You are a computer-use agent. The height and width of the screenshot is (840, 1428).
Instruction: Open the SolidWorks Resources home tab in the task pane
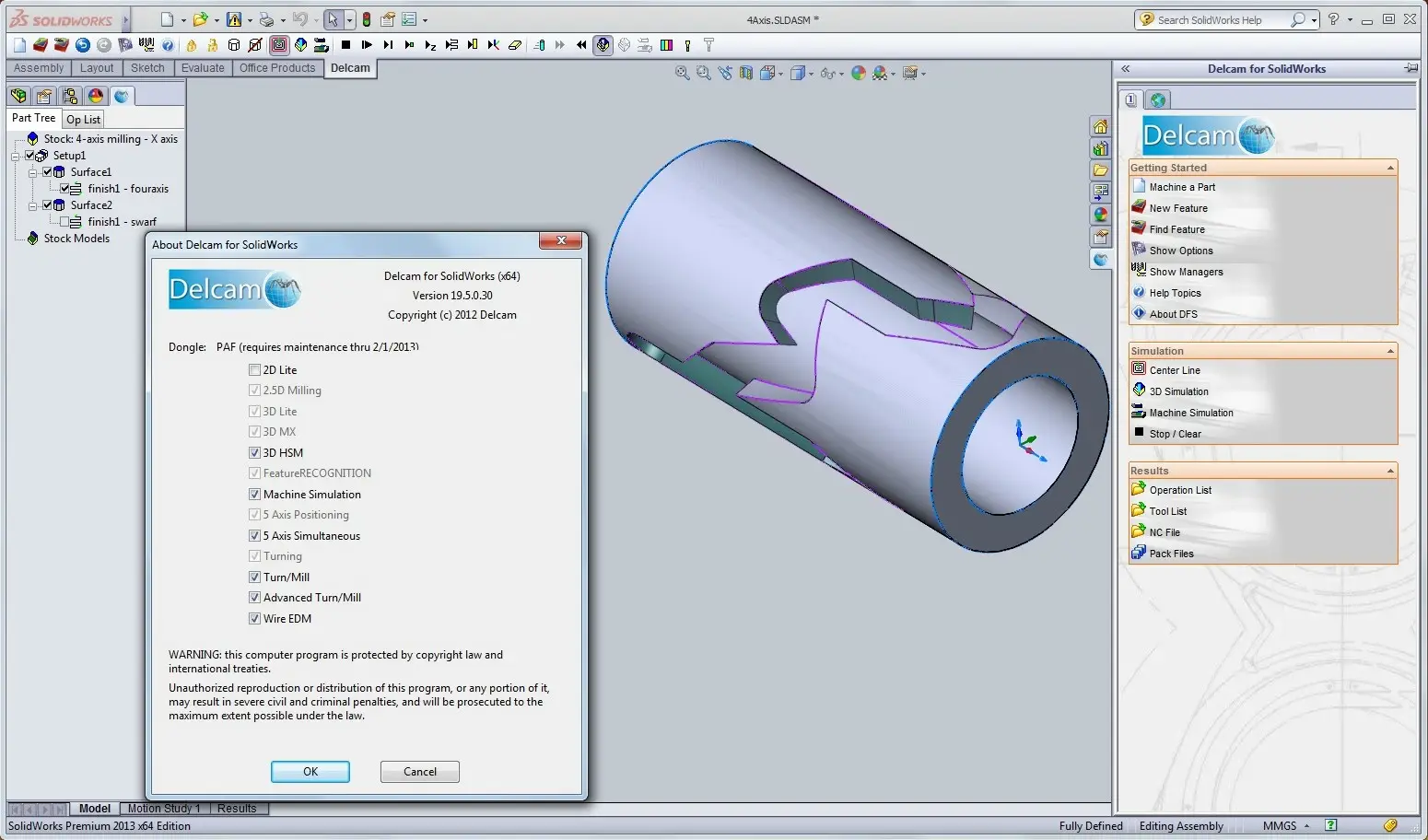pyautogui.click(x=1100, y=126)
